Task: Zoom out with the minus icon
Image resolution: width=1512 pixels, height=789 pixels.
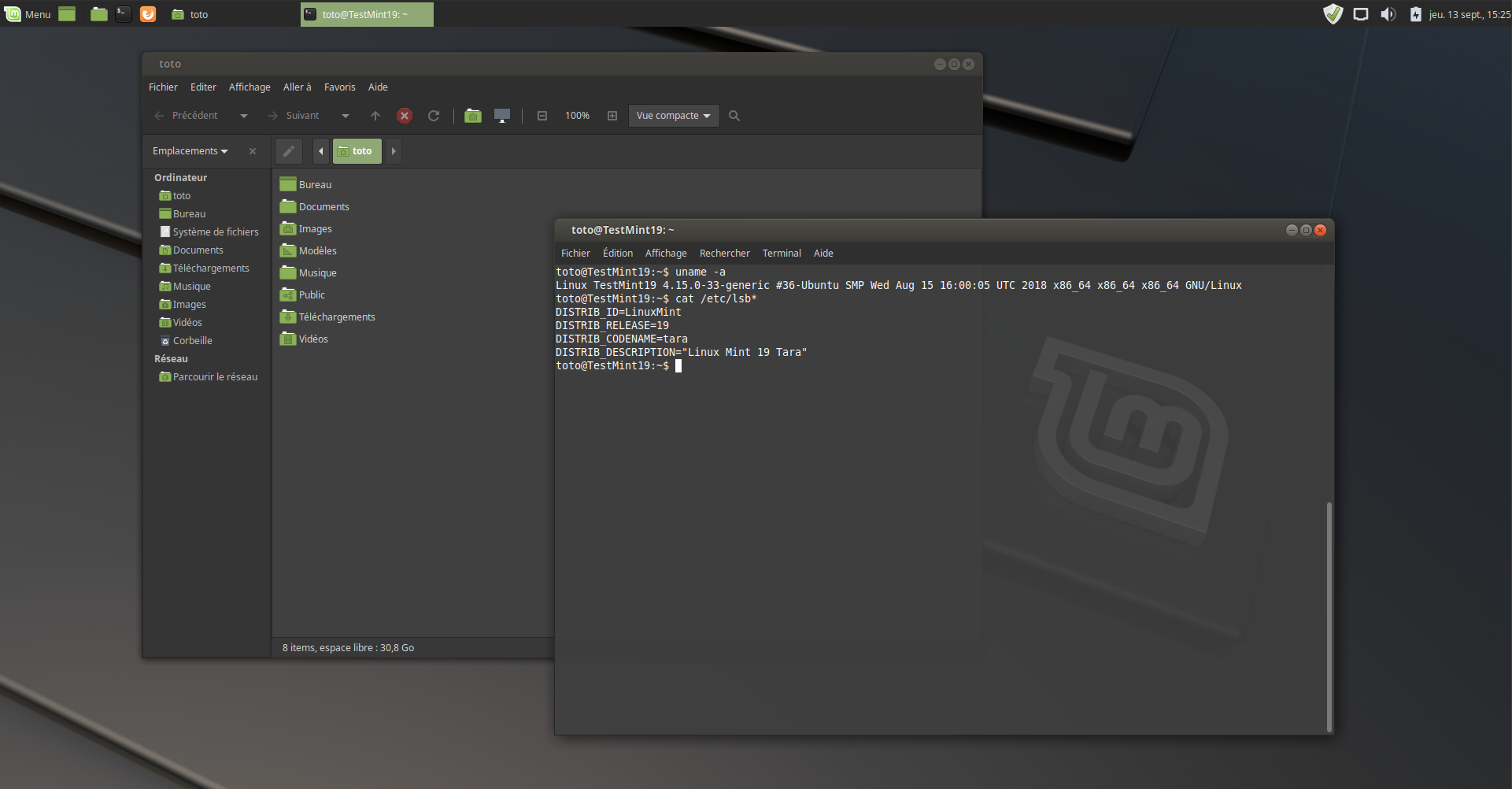Action: click(542, 116)
